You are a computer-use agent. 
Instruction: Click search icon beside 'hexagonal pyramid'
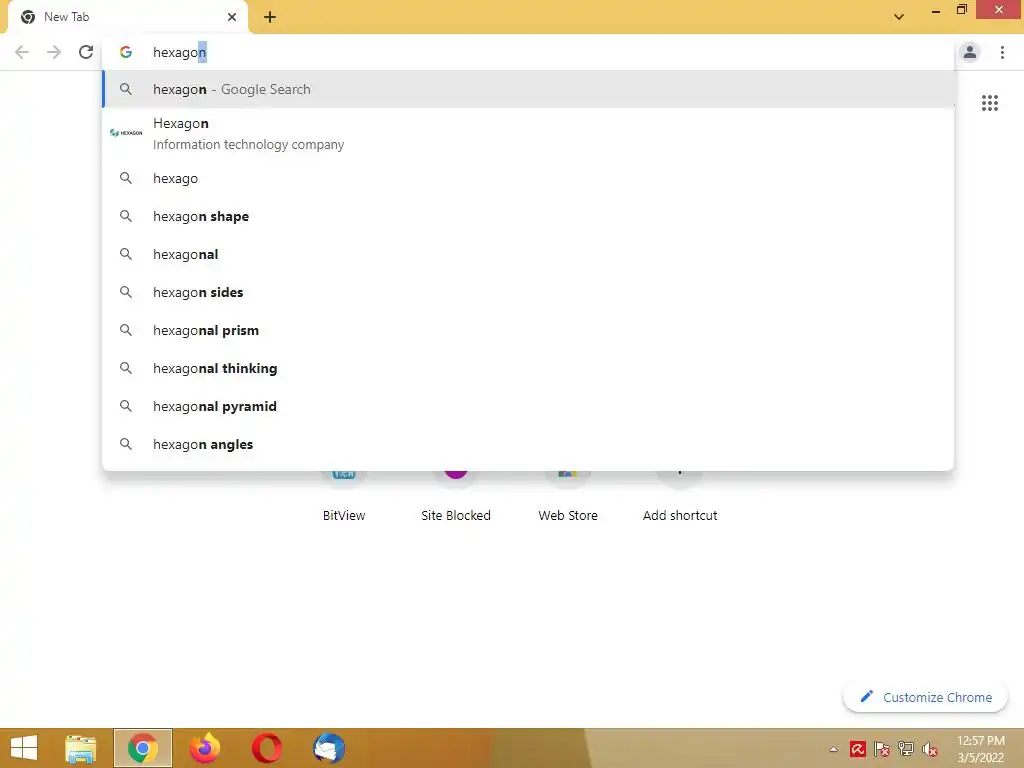[125, 406]
